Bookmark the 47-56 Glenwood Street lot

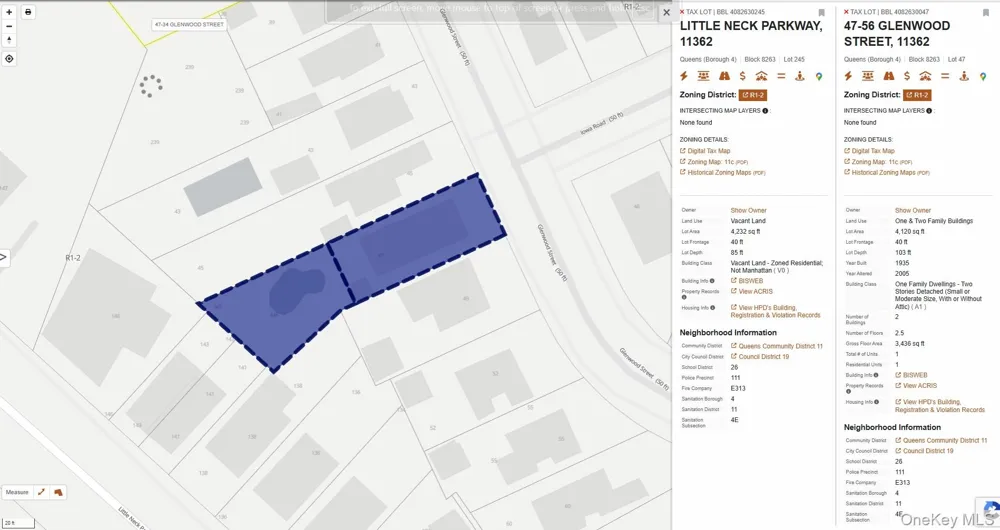coord(986,13)
